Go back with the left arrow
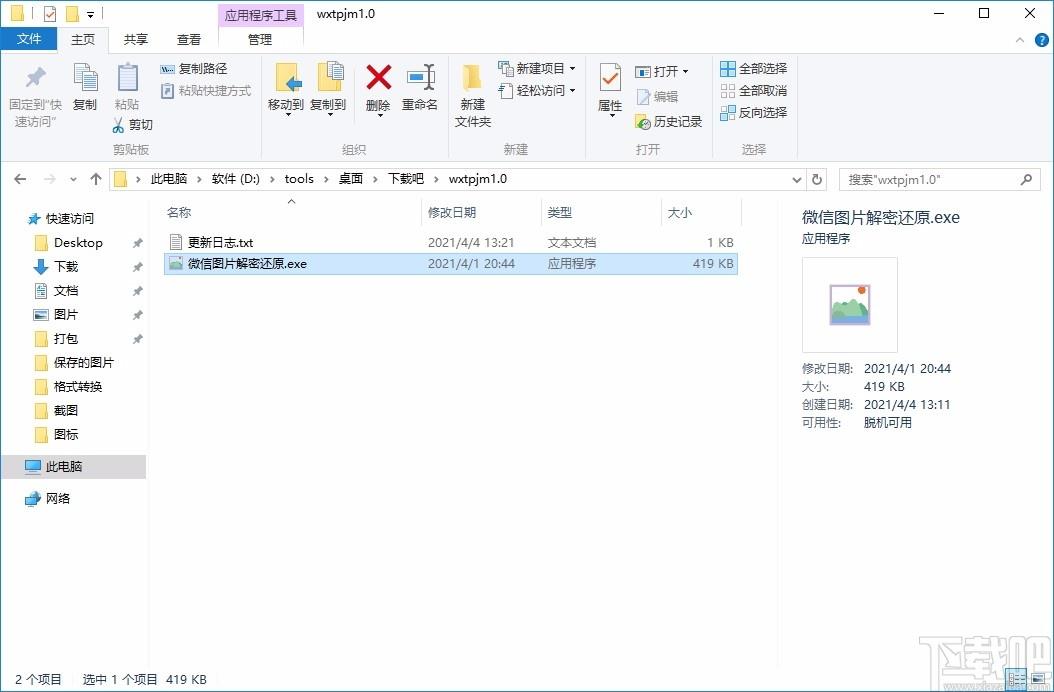This screenshot has width=1054, height=692. point(20,179)
